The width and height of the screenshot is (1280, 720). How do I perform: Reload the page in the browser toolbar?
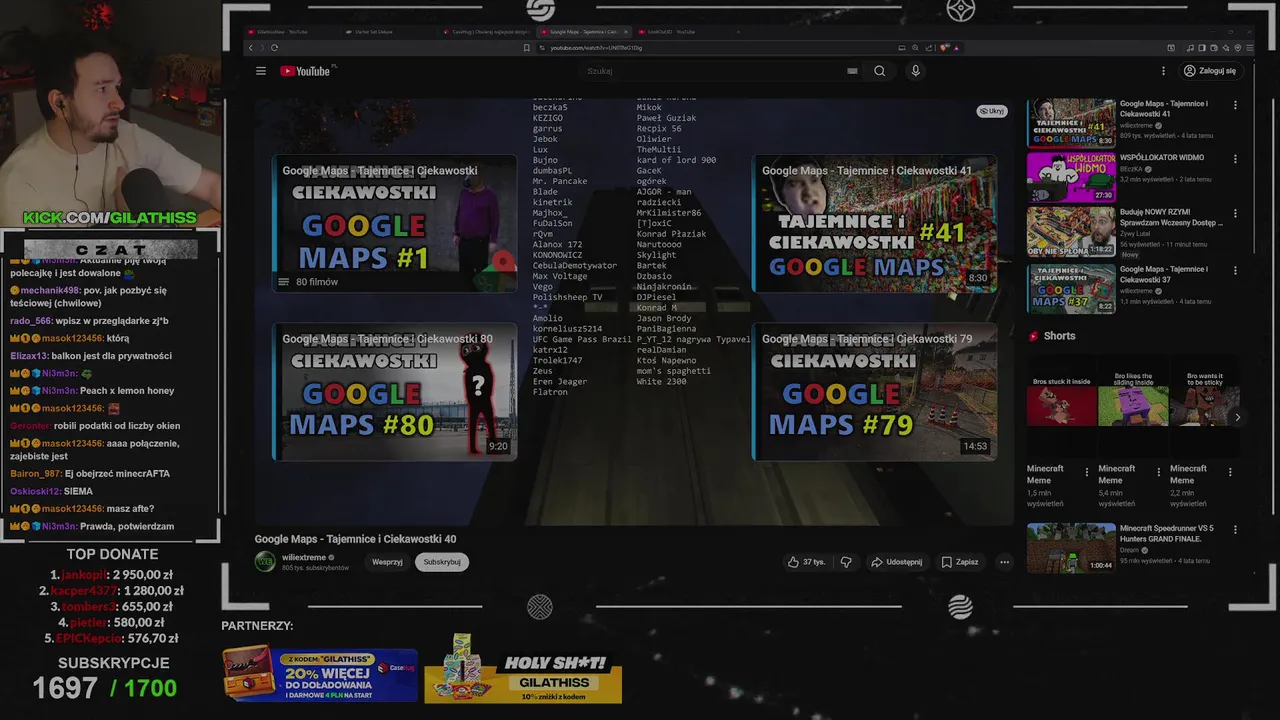point(274,47)
